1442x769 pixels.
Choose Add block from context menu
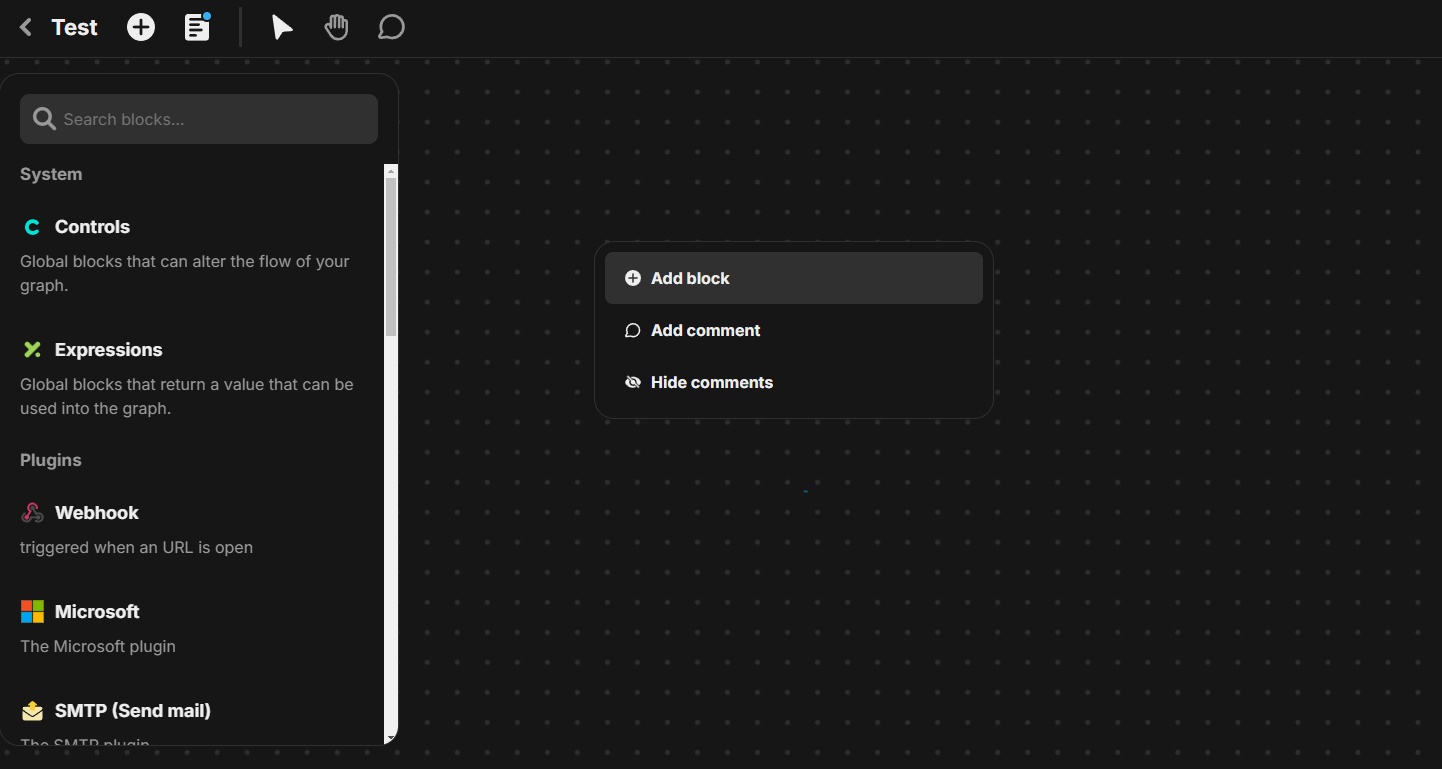point(794,278)
